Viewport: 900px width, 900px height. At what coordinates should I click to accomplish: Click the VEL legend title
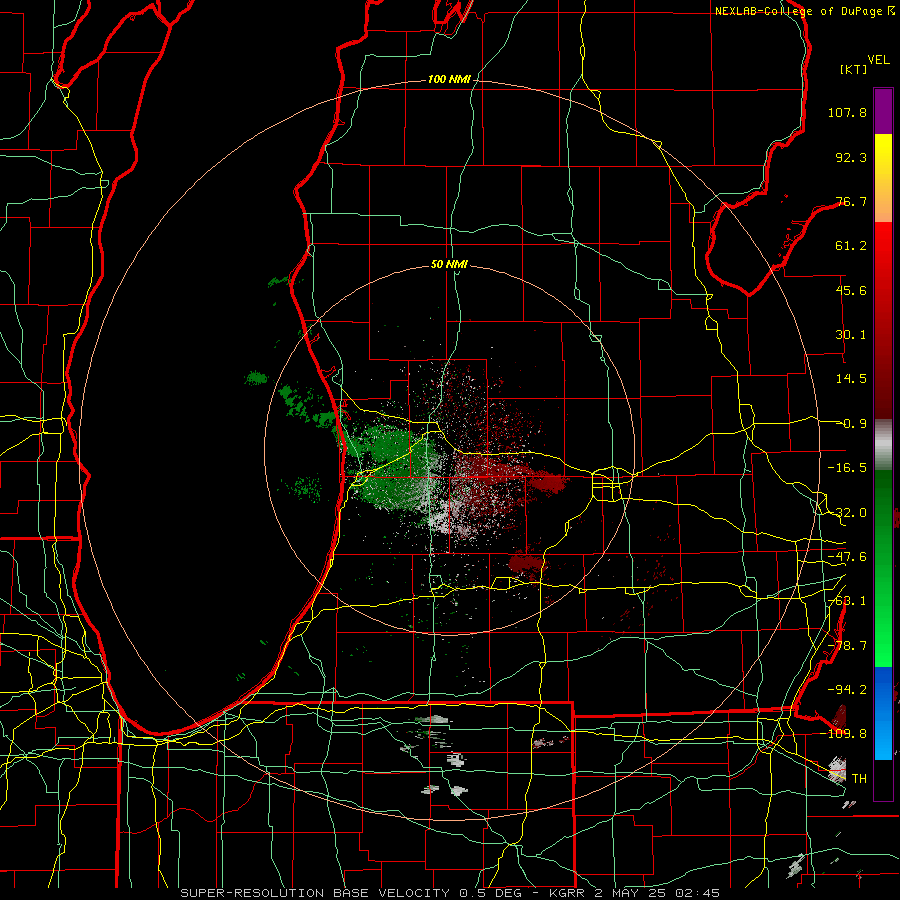coord(878,60)
